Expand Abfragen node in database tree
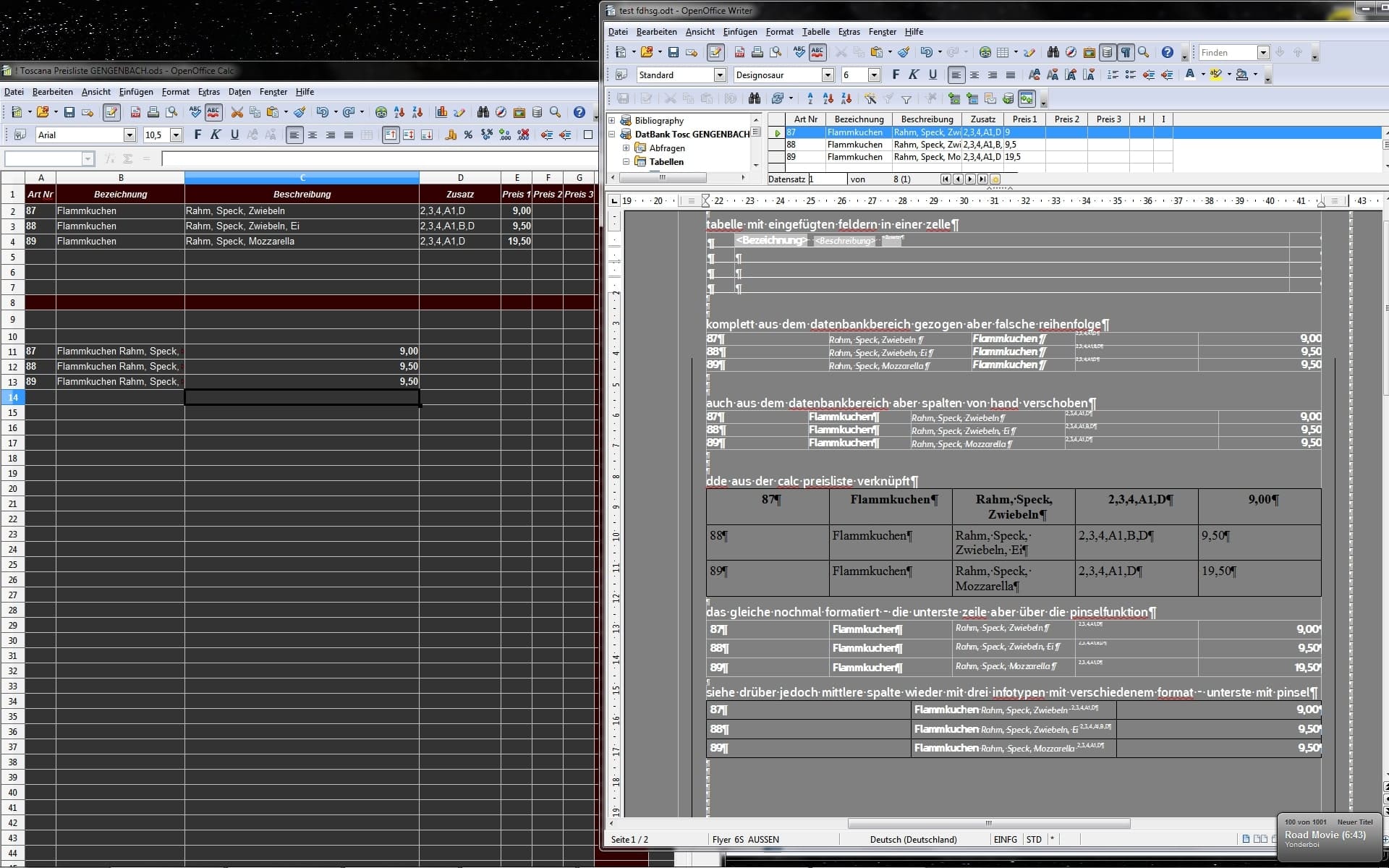Viewport: 1389px width, 868px height. (626, 148)
